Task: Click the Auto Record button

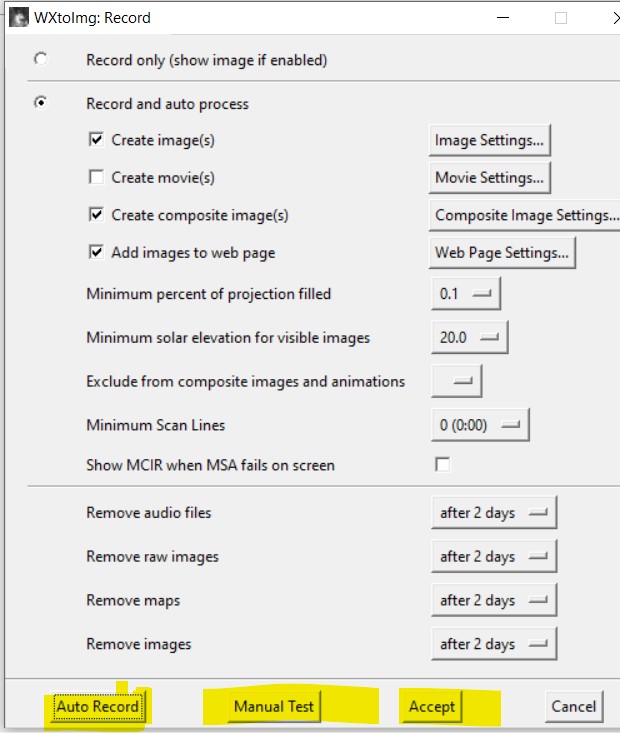Action: point(98,706)
